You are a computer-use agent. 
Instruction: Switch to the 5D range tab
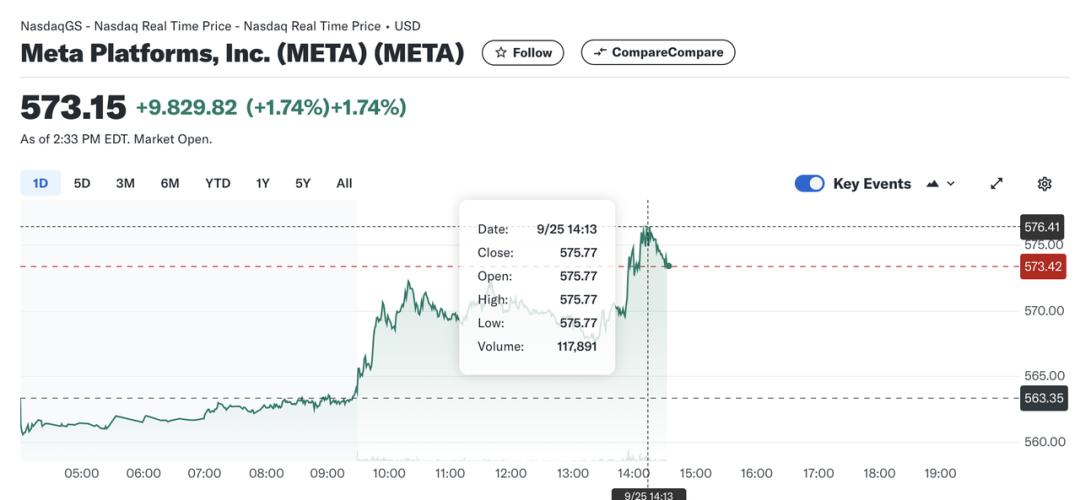pyautogui.click(x=82, y=183)
